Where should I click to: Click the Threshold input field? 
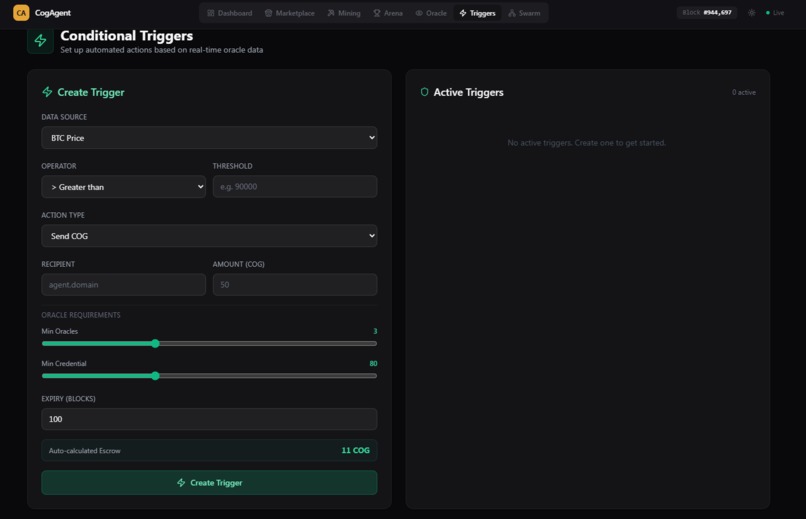[295, 187]
